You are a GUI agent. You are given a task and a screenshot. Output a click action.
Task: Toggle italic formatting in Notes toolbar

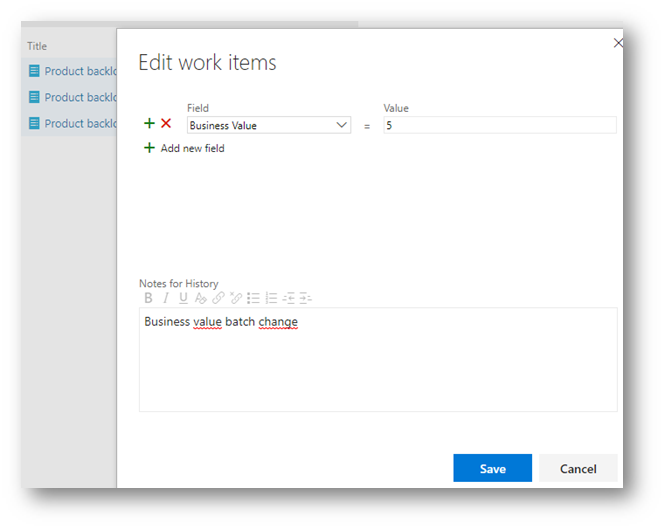pyautogui.click(x=166, y=298)
